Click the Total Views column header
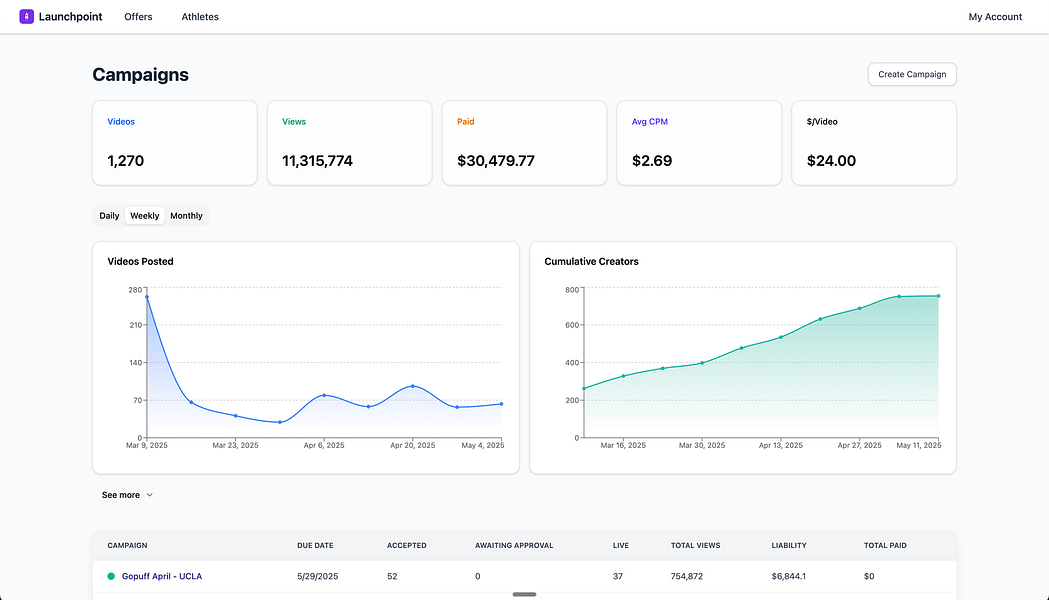 tap(695, 545)
